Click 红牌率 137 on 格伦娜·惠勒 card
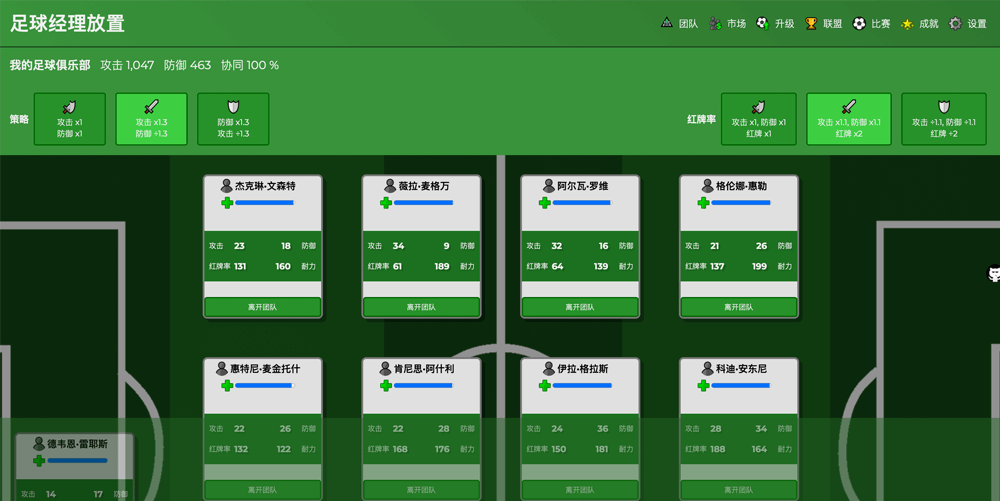 pyautogui.click(x=705, y=266)
